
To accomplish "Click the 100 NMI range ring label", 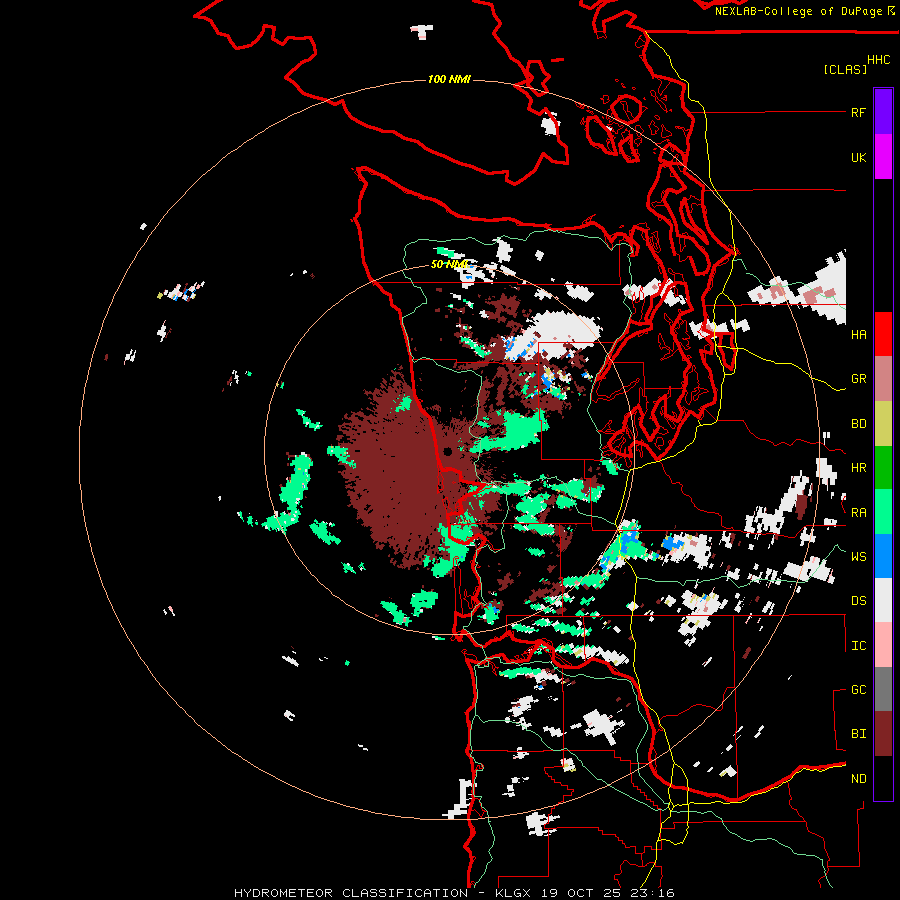I will point(449,79).
